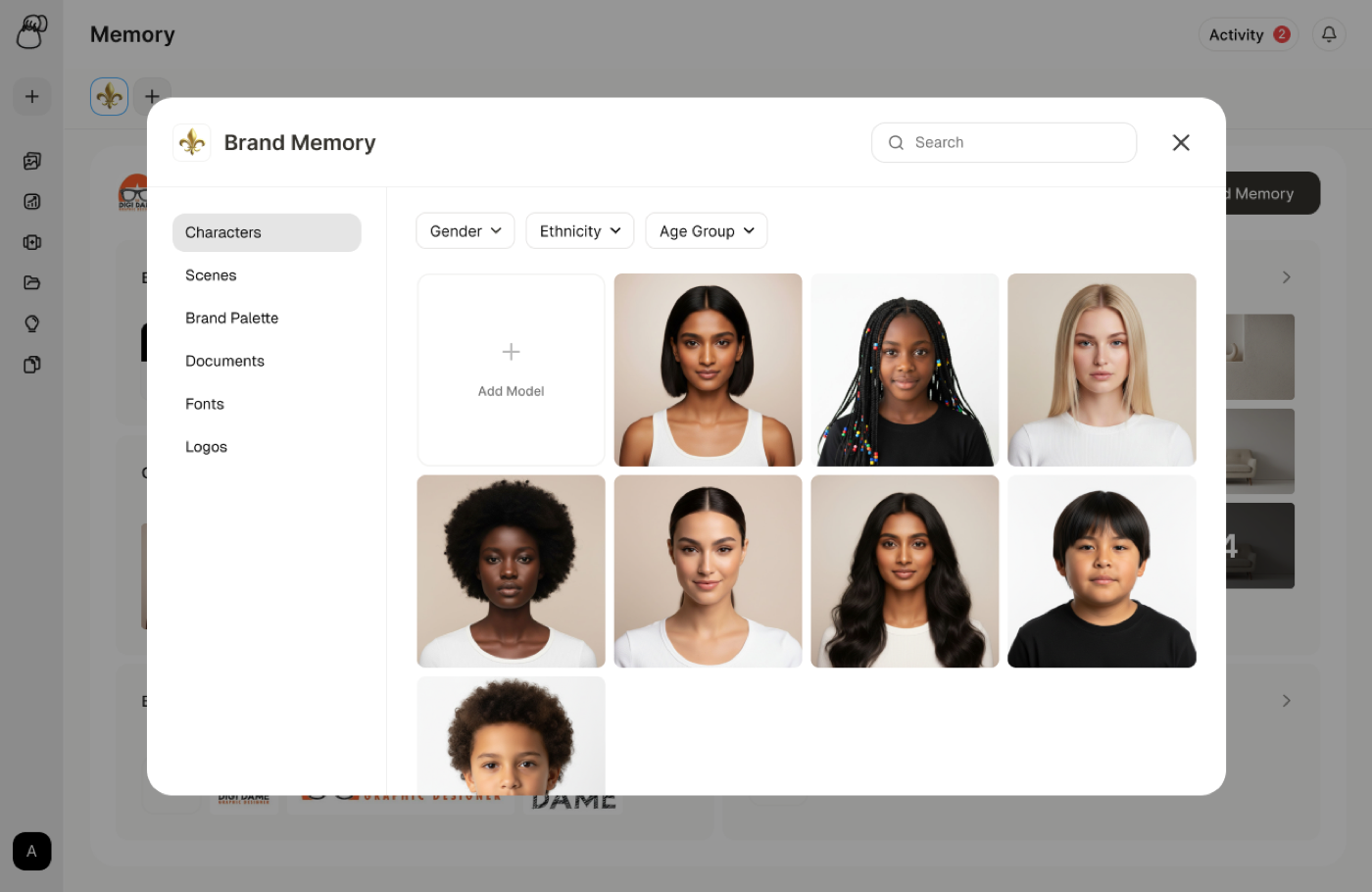Open the Ethnicity filter dropdown
Image resolution: width=1372 pixels, height=892 pixels.
[x=580, y=231]
